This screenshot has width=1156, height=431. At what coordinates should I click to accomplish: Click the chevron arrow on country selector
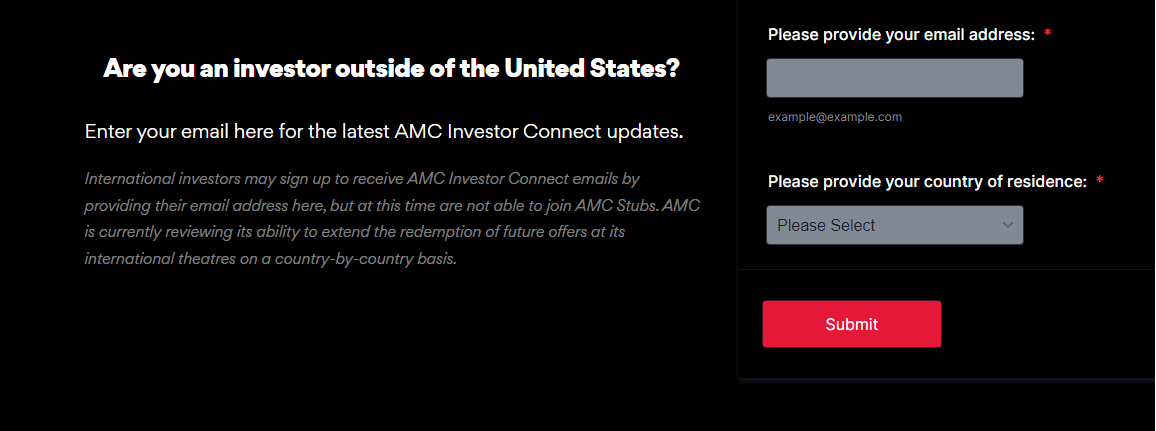tap(1007, 225)
